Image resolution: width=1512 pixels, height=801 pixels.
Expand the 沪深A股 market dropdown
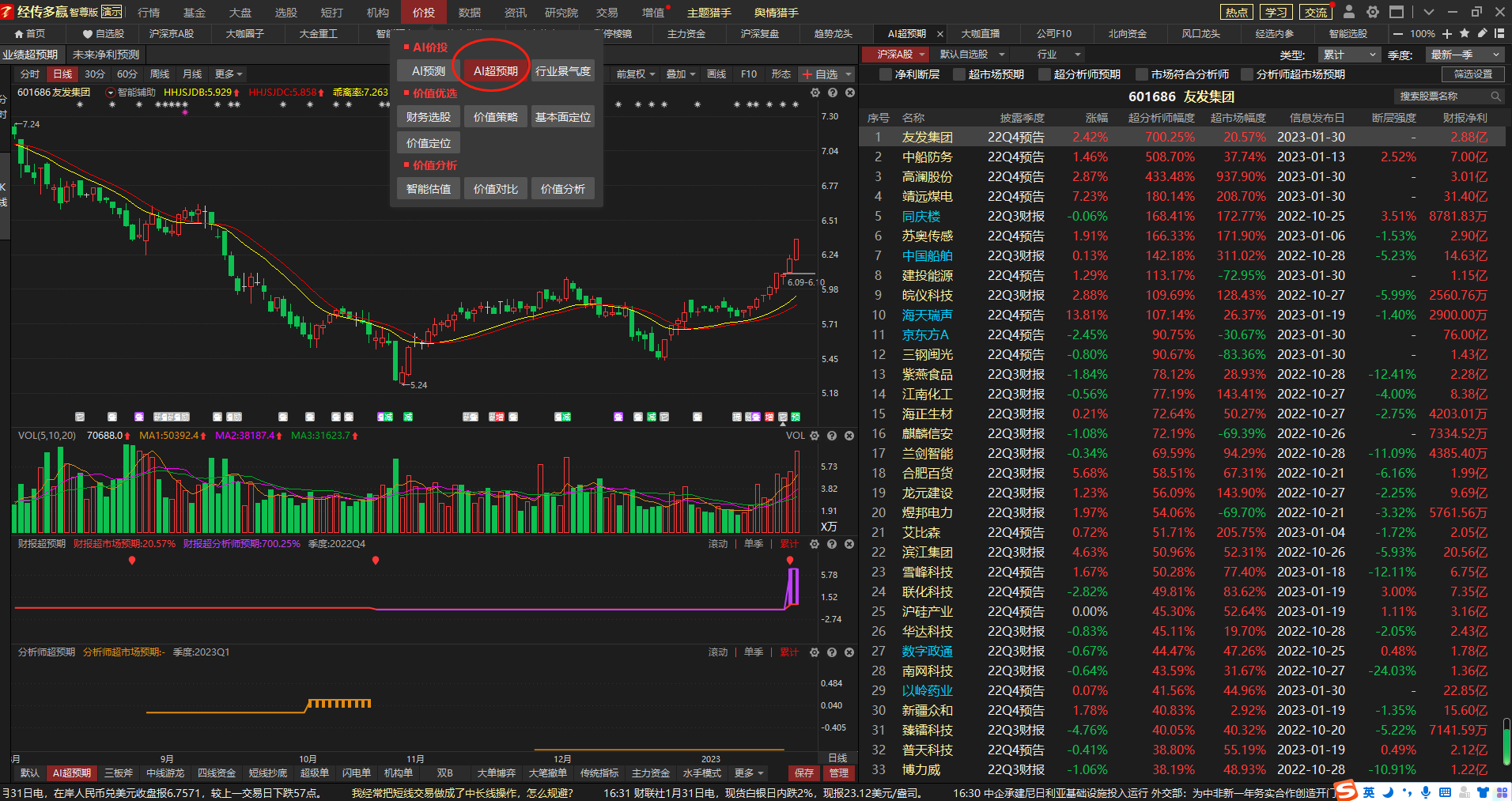pyautogui.click(x=901, y=55)
